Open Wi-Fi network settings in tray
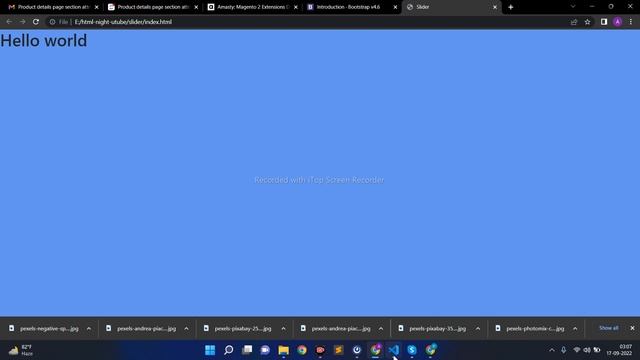 (577, 350)
